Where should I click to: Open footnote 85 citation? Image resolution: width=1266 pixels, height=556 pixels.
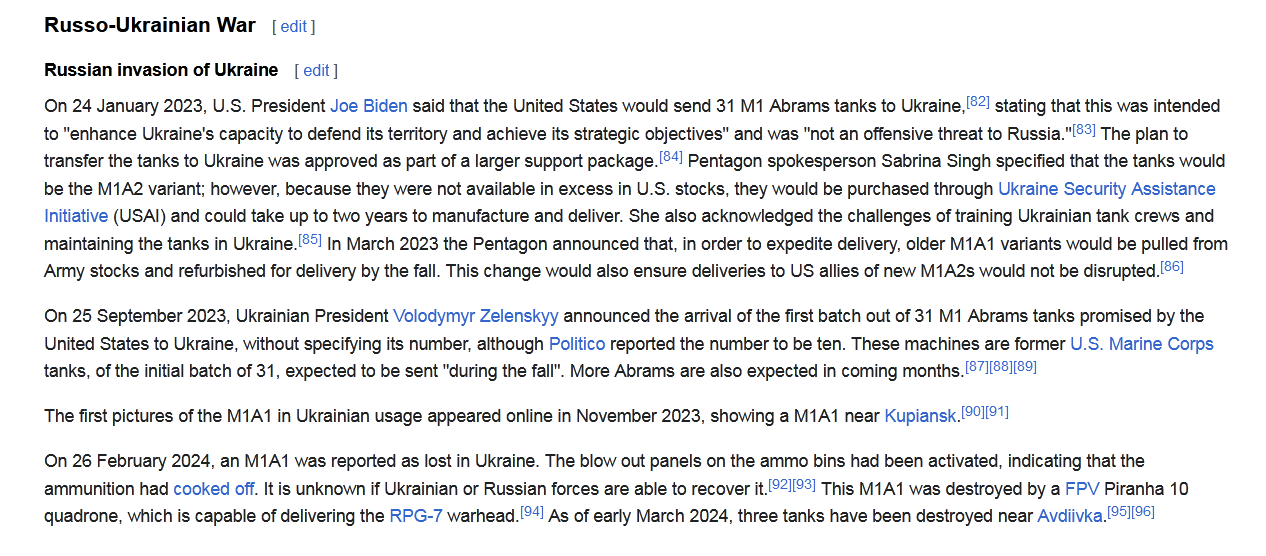click(x=311, y=239)
